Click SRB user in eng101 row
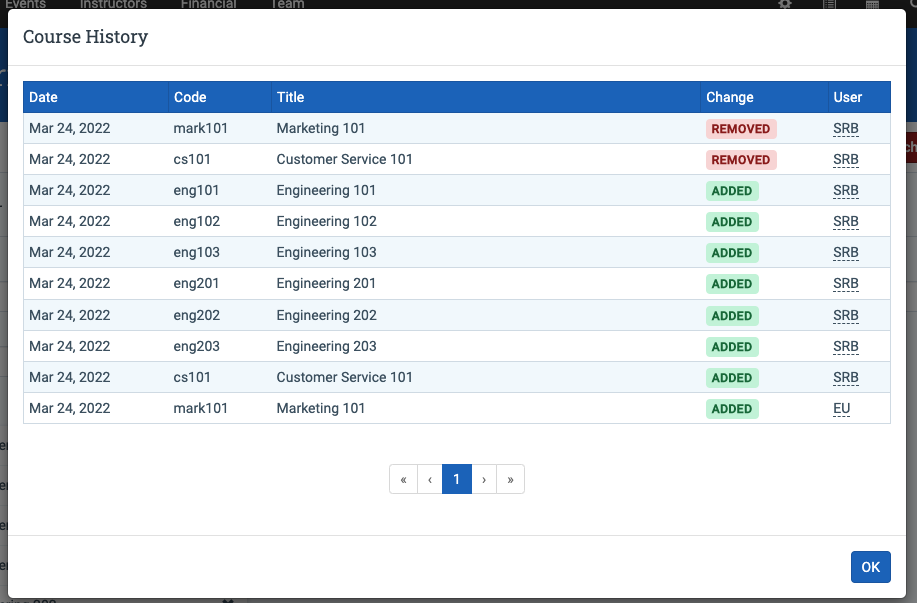Viewport: 917px width, 603px height. 846,190
